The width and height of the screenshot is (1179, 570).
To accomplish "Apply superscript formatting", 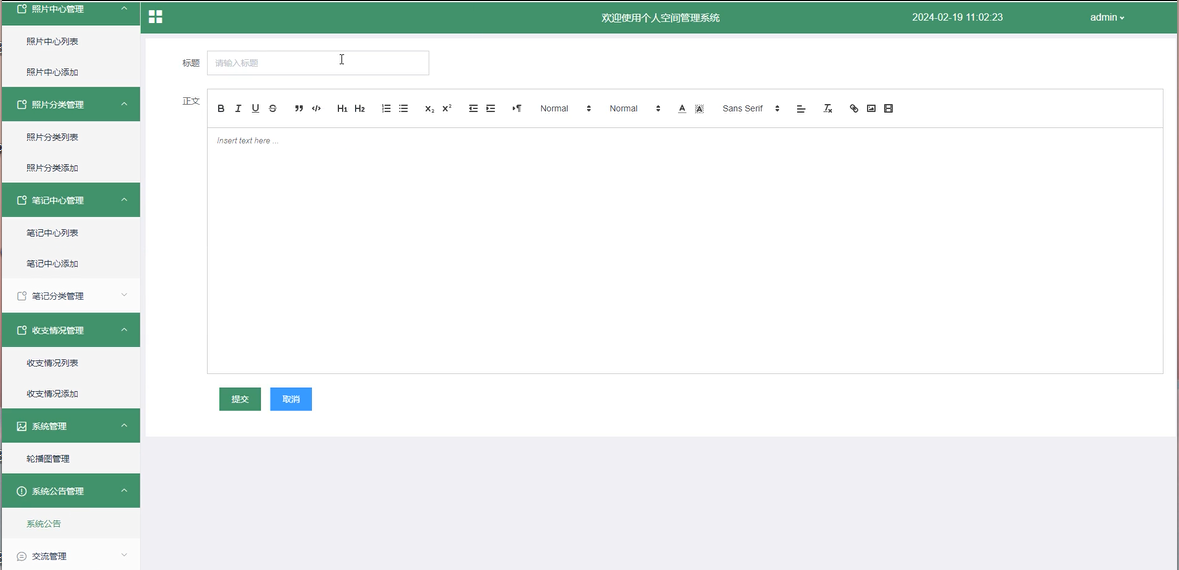I will (447, 109).
